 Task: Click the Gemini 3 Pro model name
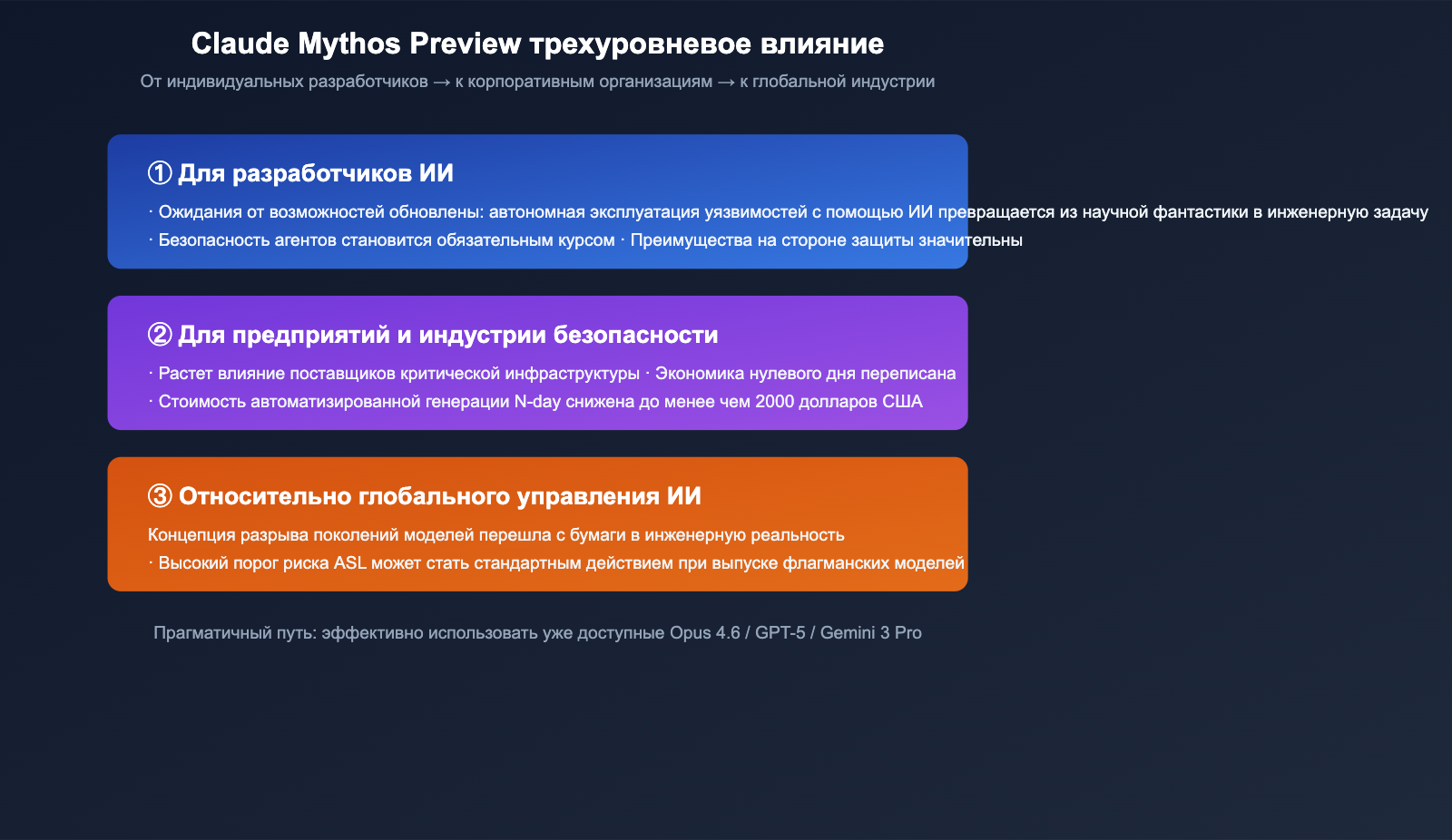[x=871, y=633]
